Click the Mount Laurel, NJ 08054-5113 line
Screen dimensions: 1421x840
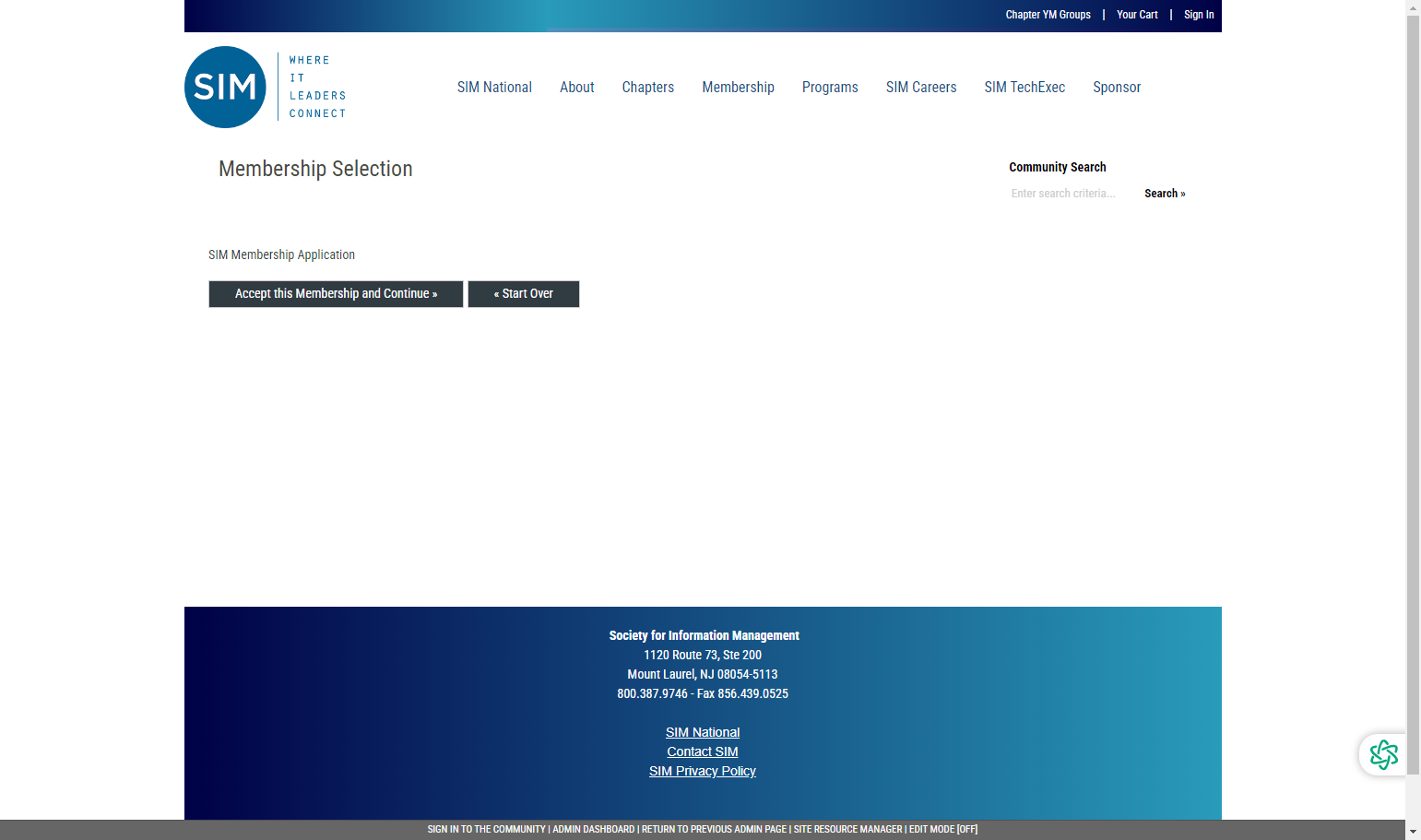coord(703,674)
